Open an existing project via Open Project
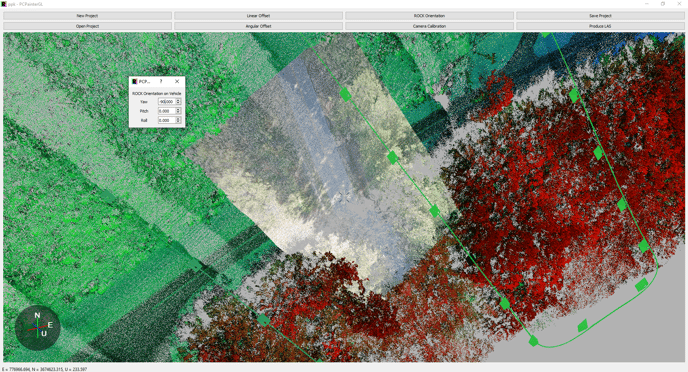 (x=87, y=26)
